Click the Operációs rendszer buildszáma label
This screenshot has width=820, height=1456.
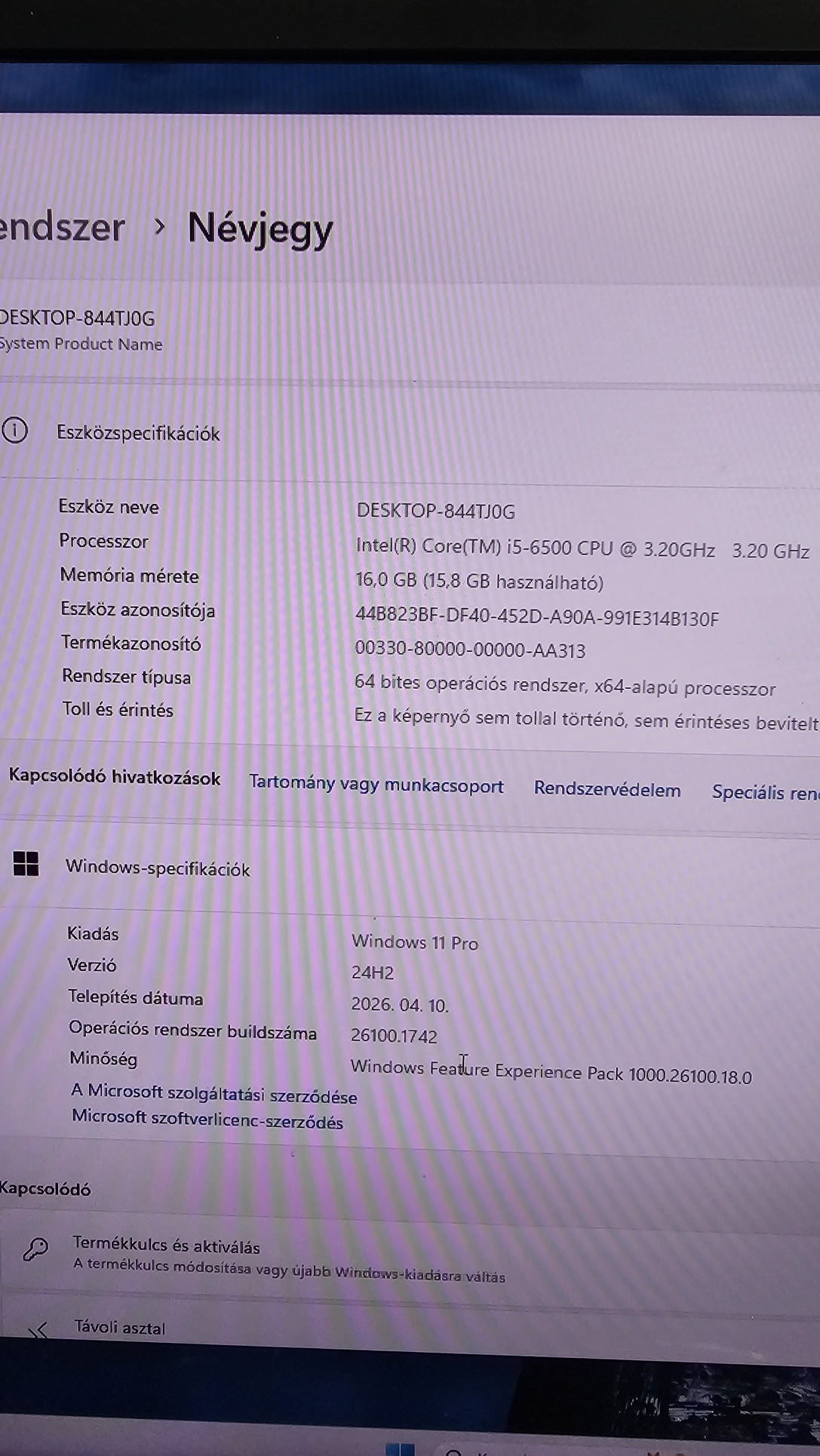[x=193, y=1031]
